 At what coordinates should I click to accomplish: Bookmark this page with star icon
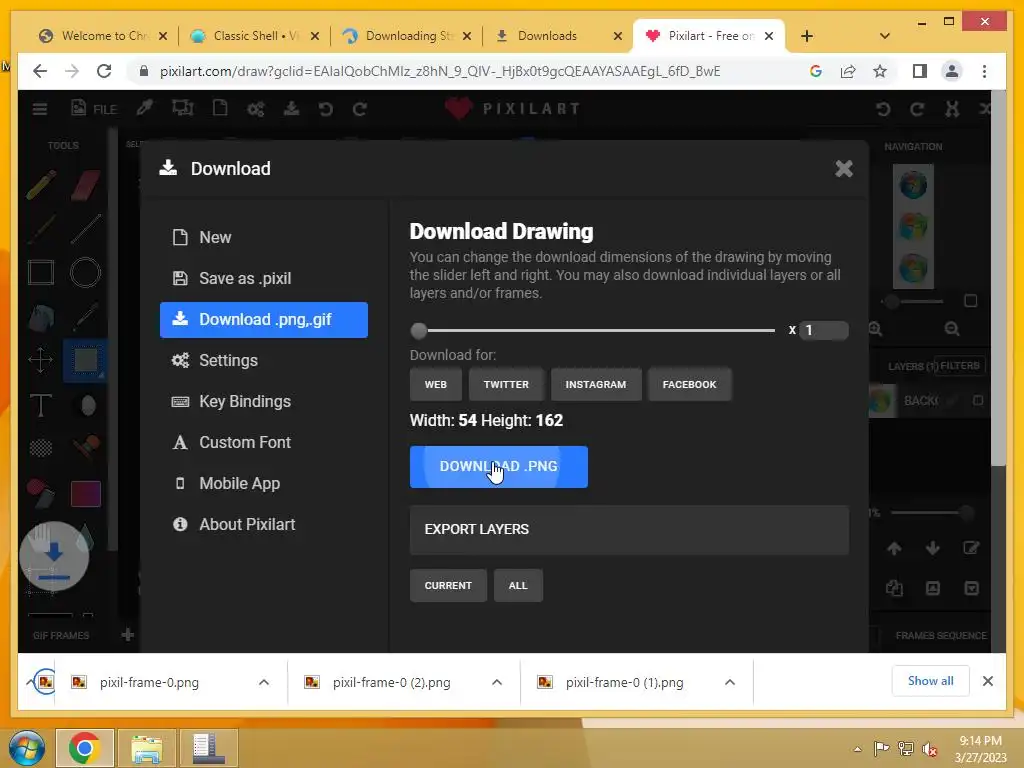pyautogui.click(x=880, y=71)
